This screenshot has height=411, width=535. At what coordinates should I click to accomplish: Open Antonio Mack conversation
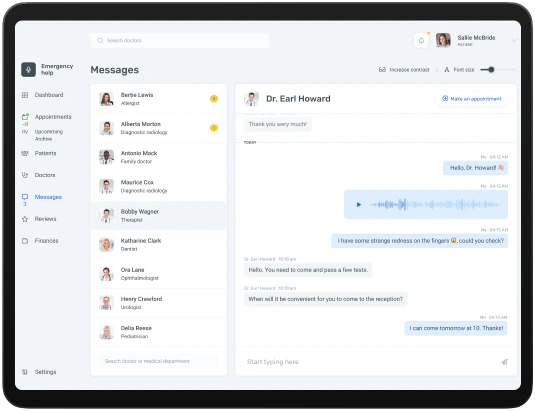click(159, 157)
